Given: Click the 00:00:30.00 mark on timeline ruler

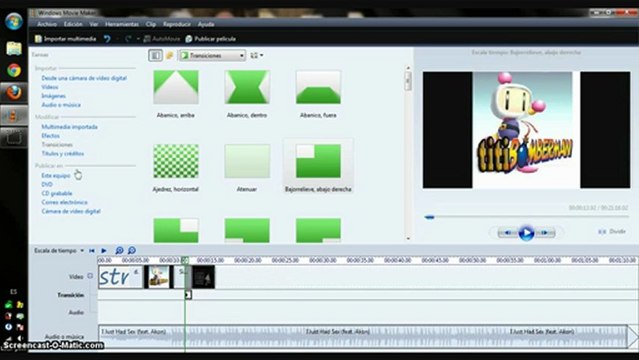Looking at the screenshot, I should 322,260.
